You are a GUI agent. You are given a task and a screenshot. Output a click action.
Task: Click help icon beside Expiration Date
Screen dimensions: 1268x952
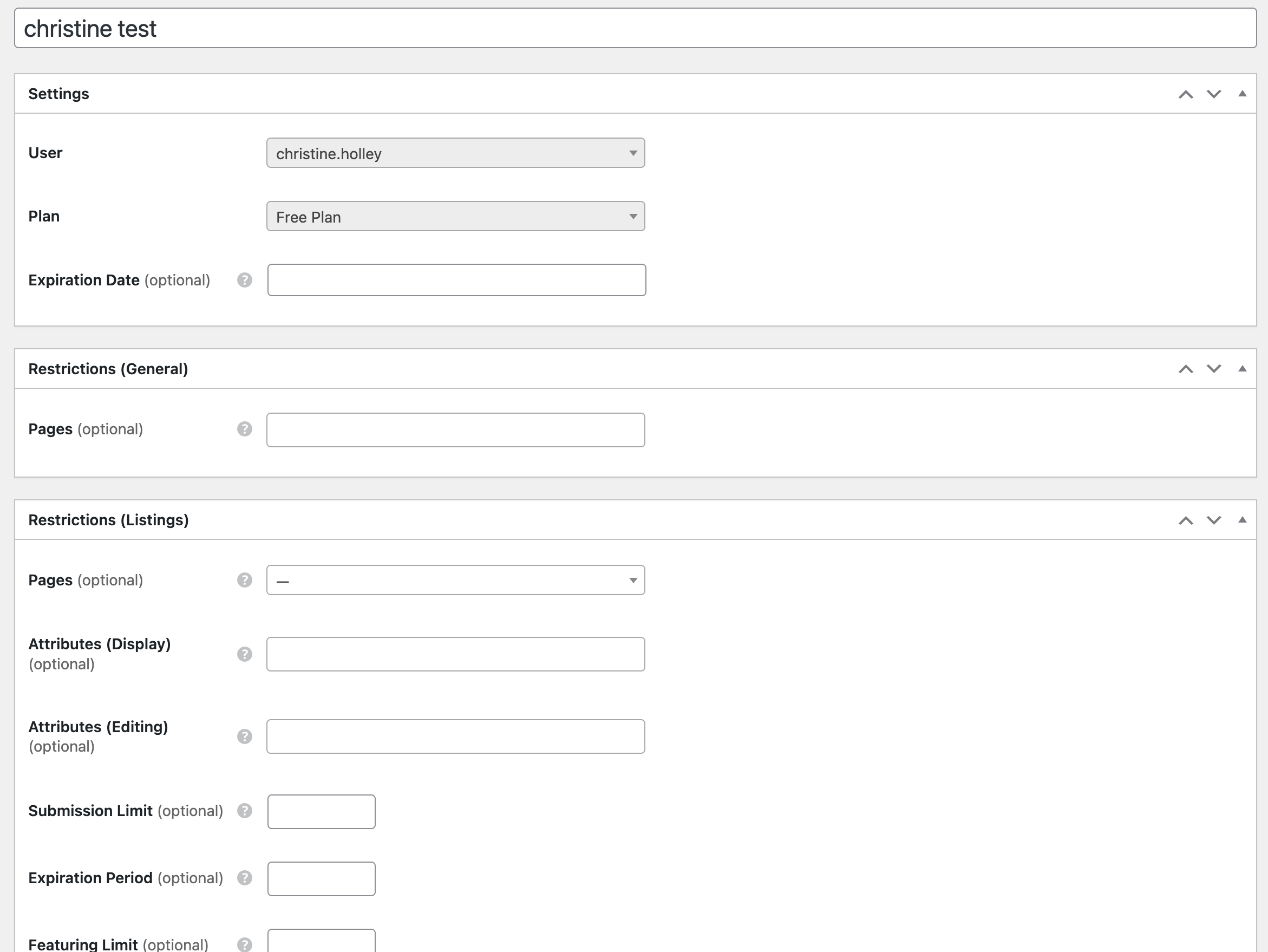click(x=245, y=280)
